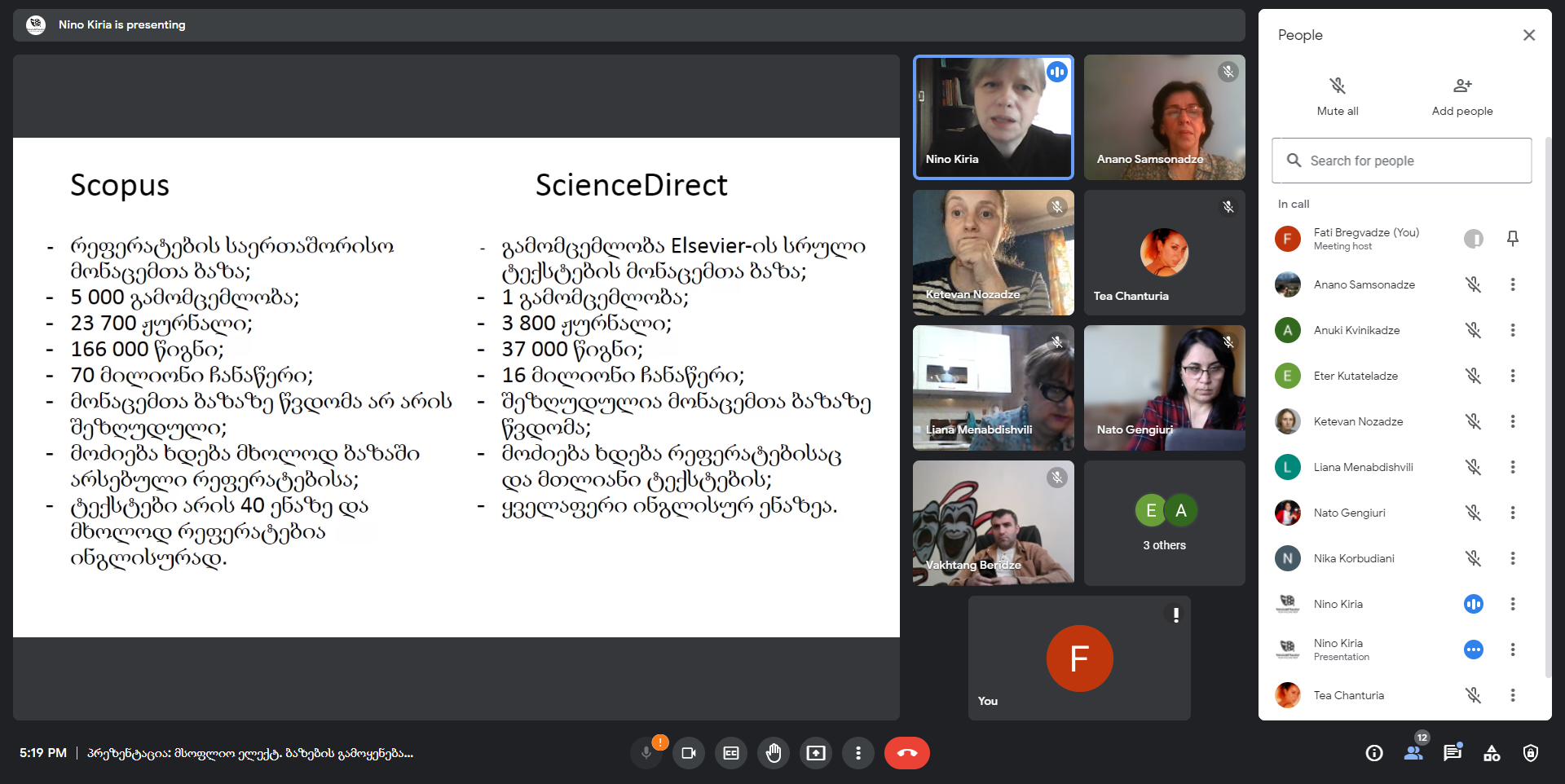Raise hand using the hand icon
Viewport: 1565px width, 784px height.
pyautogui.click(x=774, y=753)
